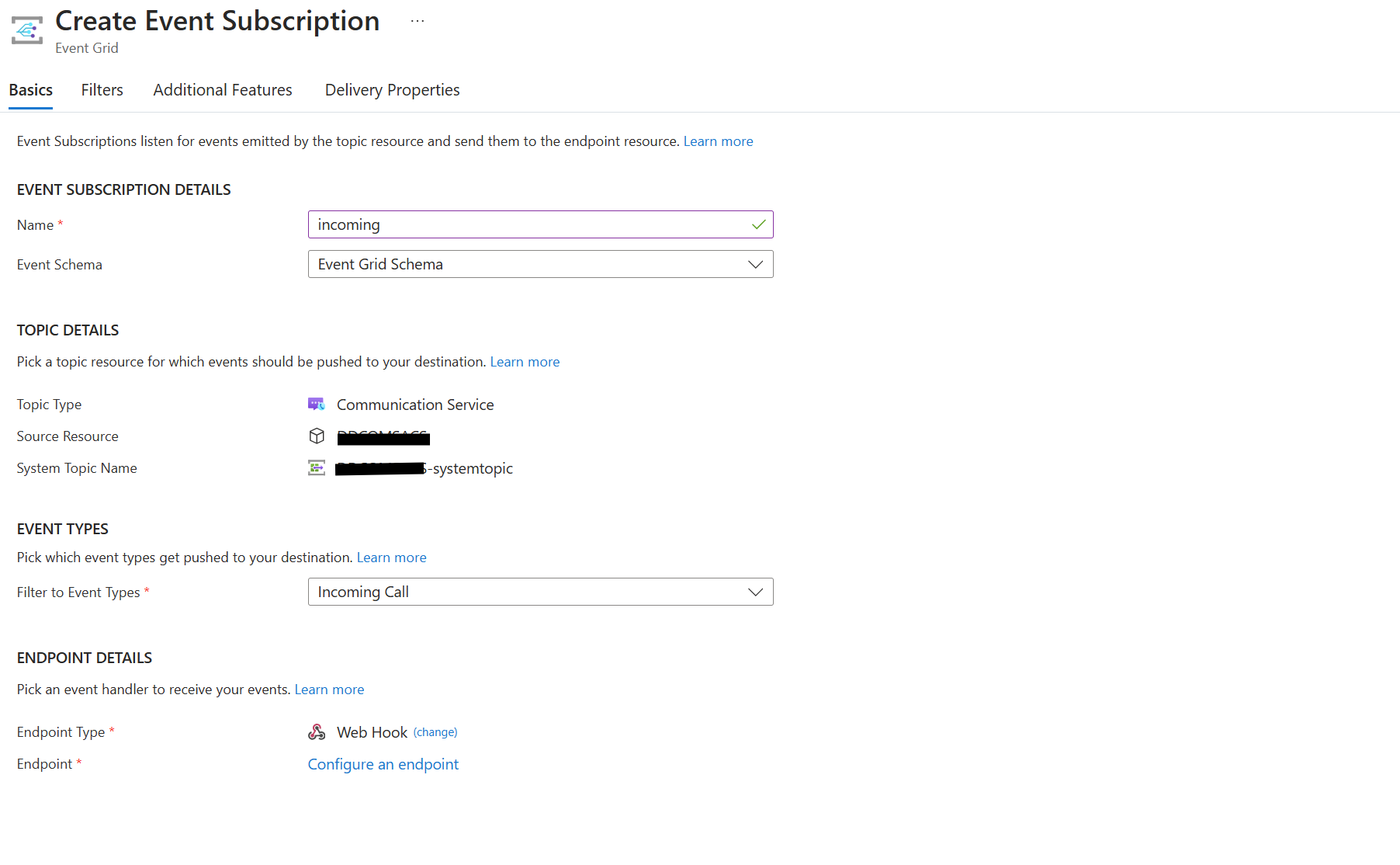
Task: Click the Filter to Event Types label
Action: tap(78, 592)
